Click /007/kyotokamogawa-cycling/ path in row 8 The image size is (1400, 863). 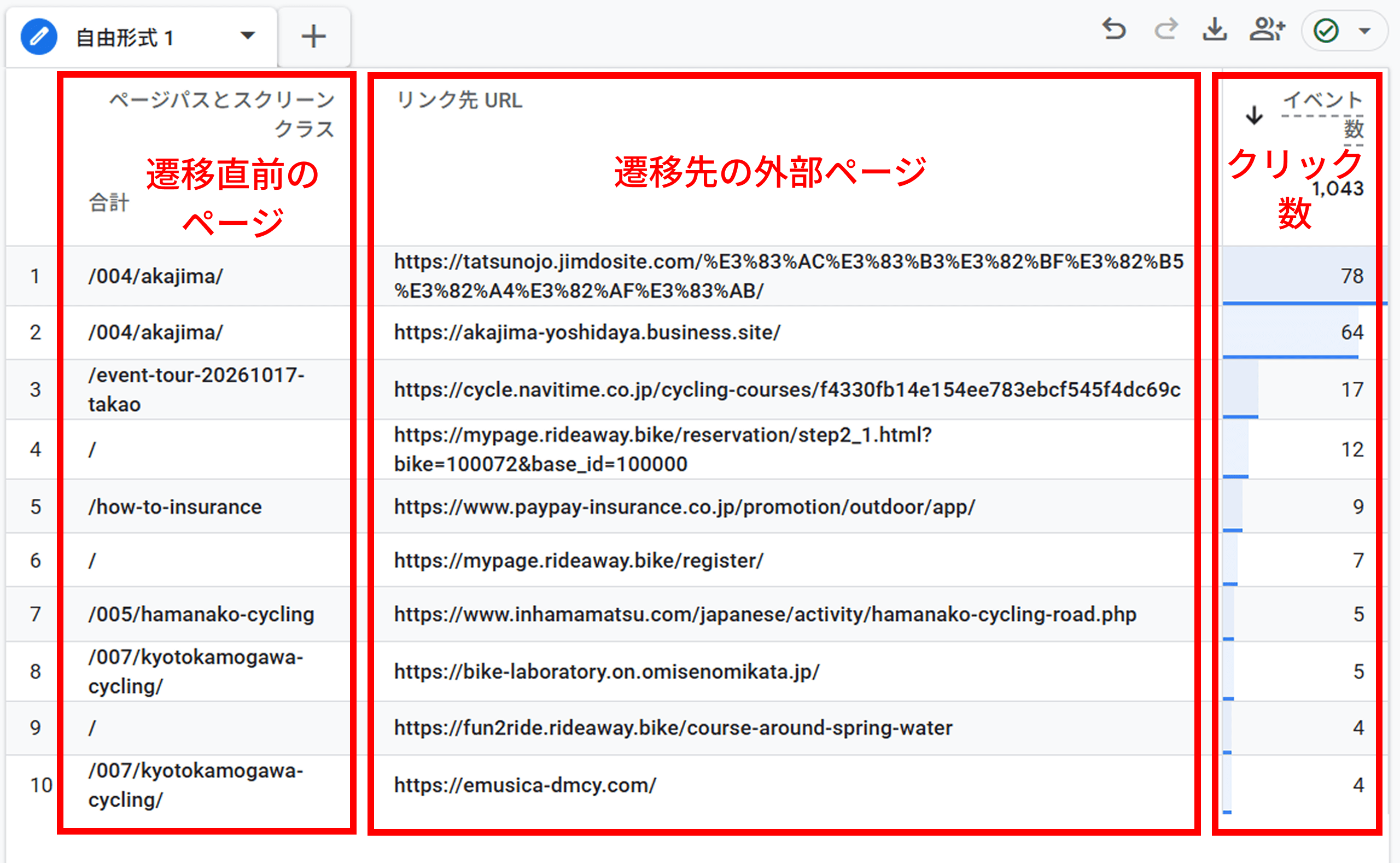click(x=196, y=671)
